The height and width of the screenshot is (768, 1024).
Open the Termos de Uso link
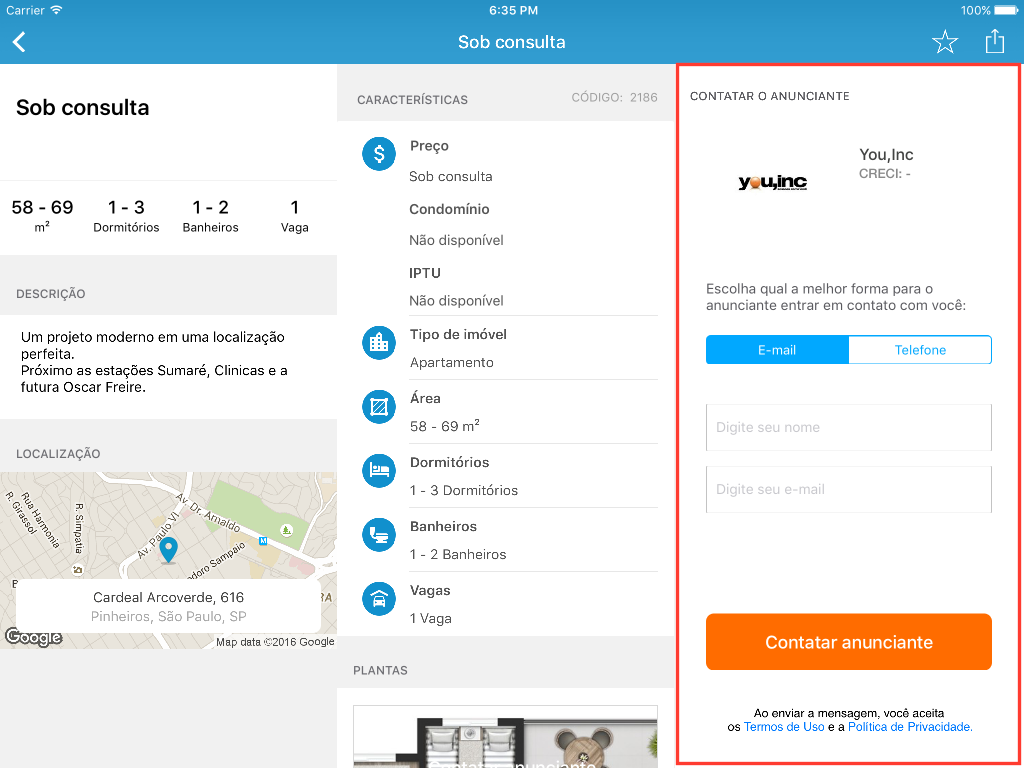pos(784,727)
